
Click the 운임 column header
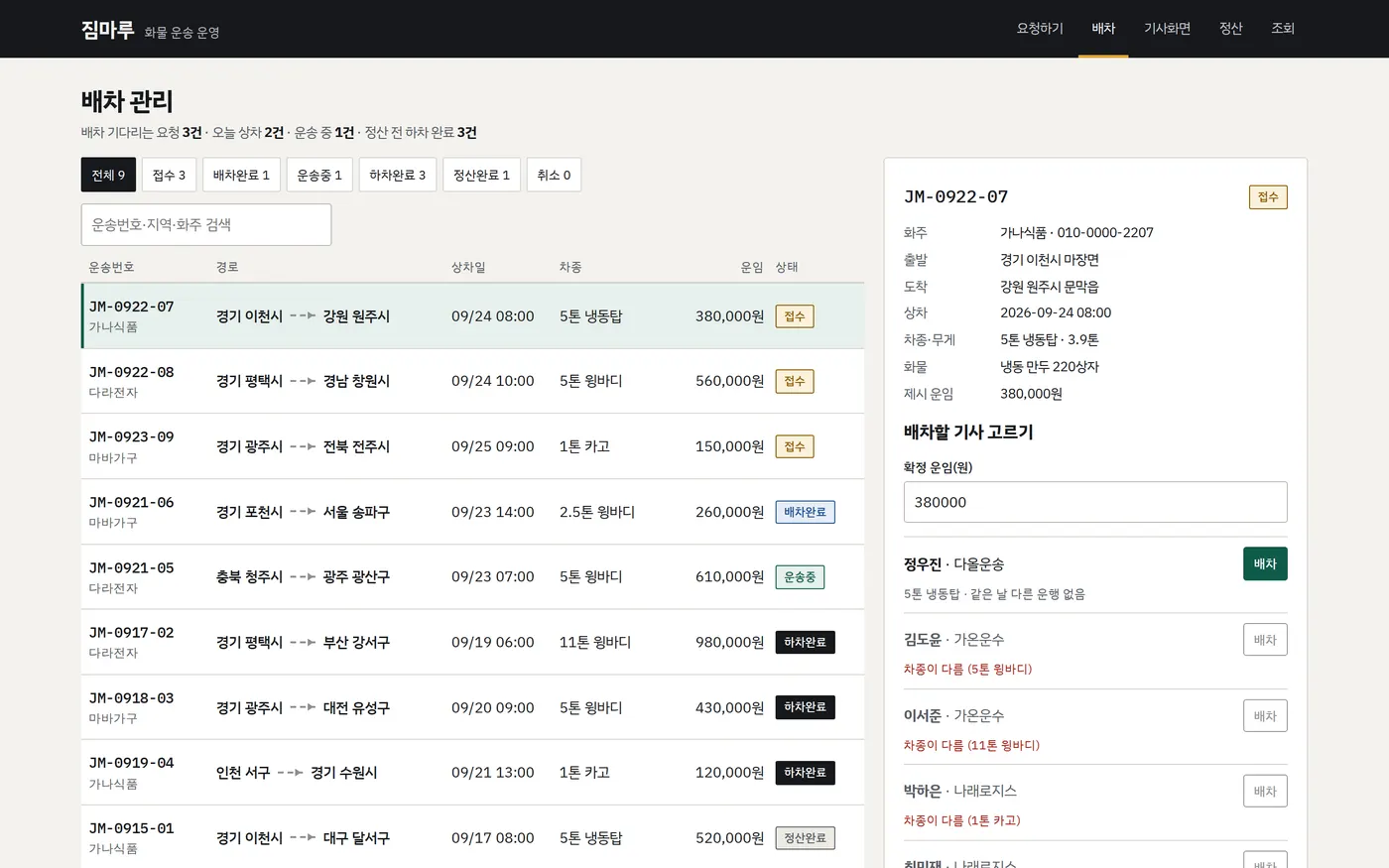pos(752,267)
